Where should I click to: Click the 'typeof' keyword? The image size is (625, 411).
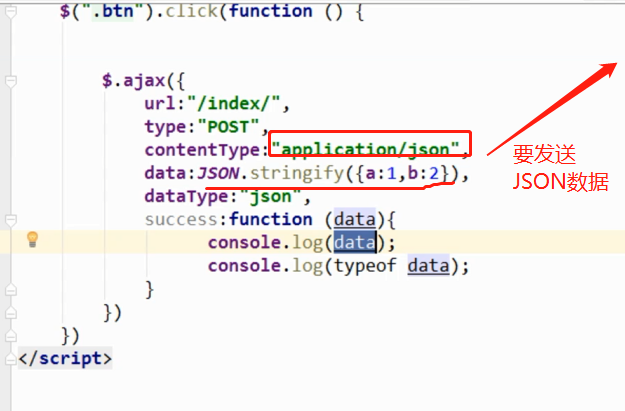click(365, 266)
